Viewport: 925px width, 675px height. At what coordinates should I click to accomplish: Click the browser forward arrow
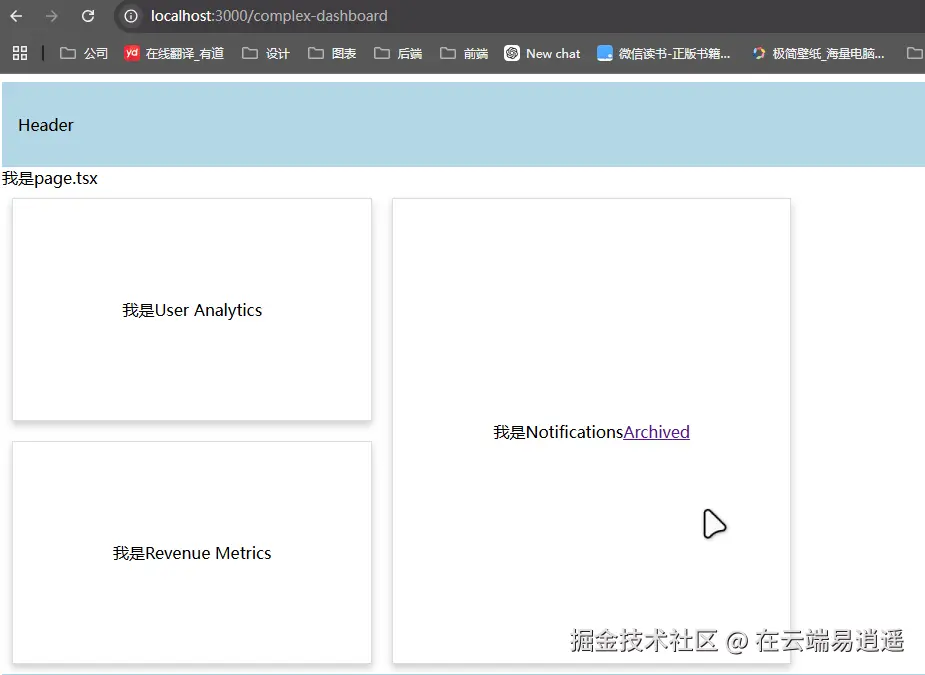click(52, 16)
